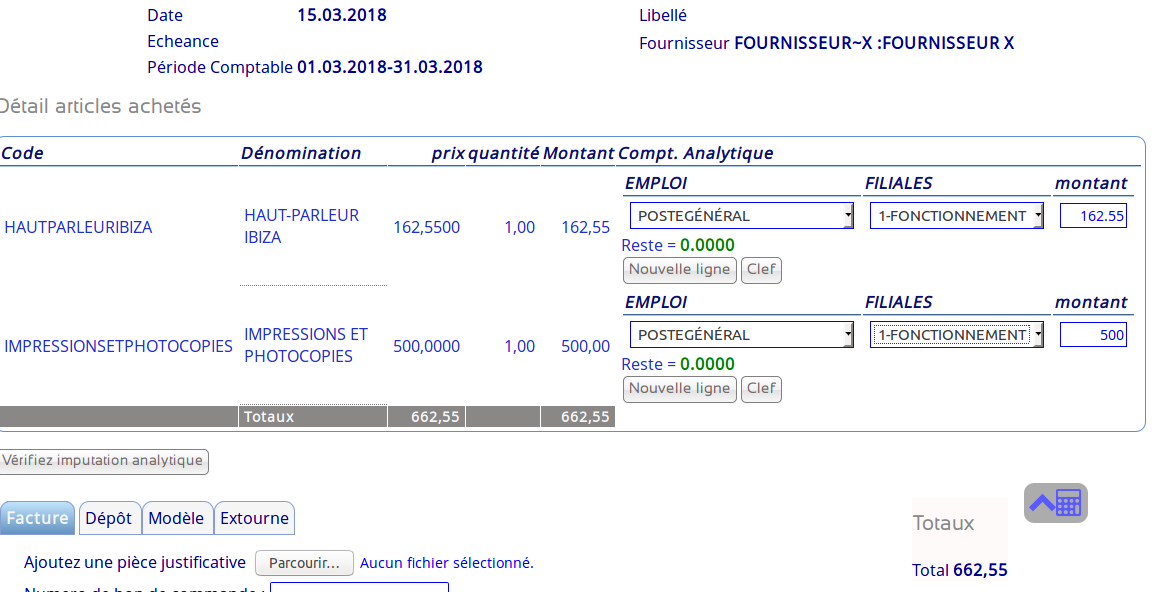Expand FILIALES dropdown for Impressions et Photocopies

coord(956,335)
